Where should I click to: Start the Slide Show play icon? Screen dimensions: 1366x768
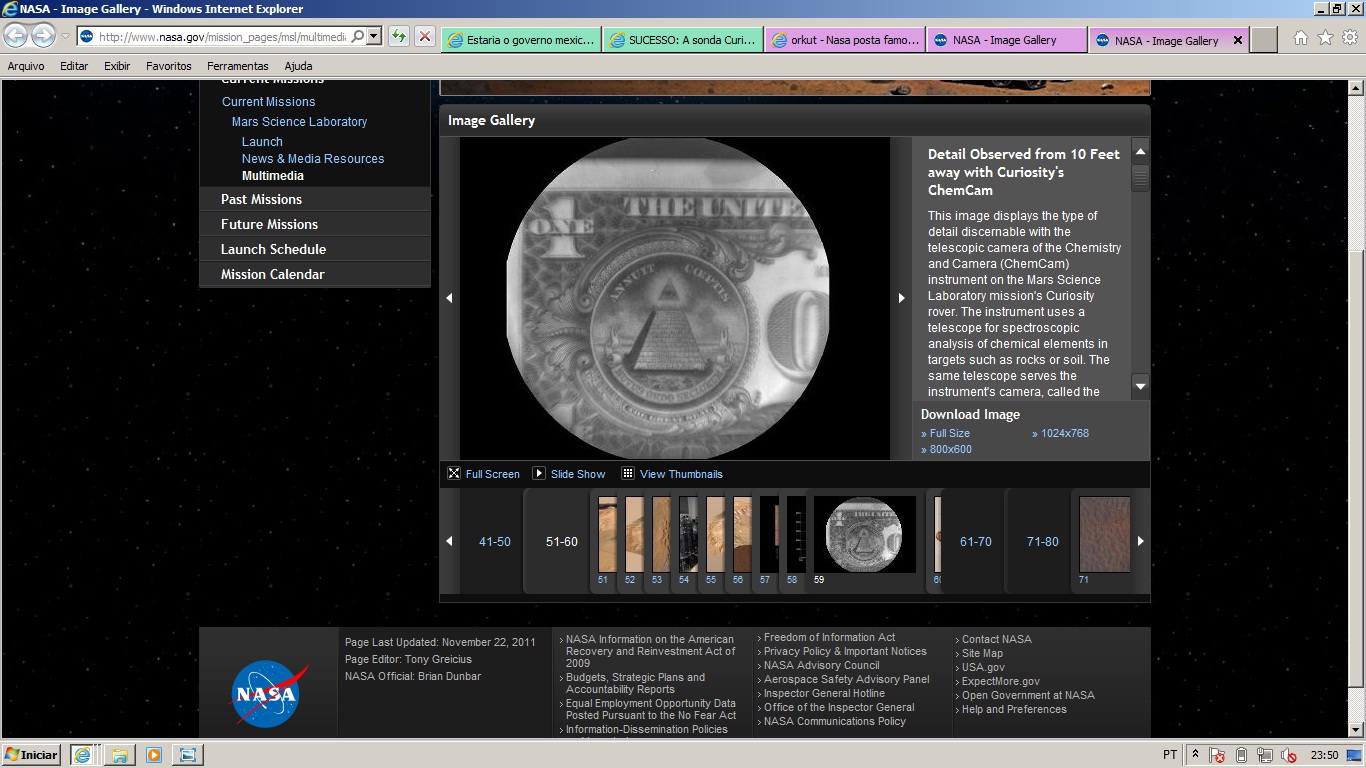(x=539, y=474)
